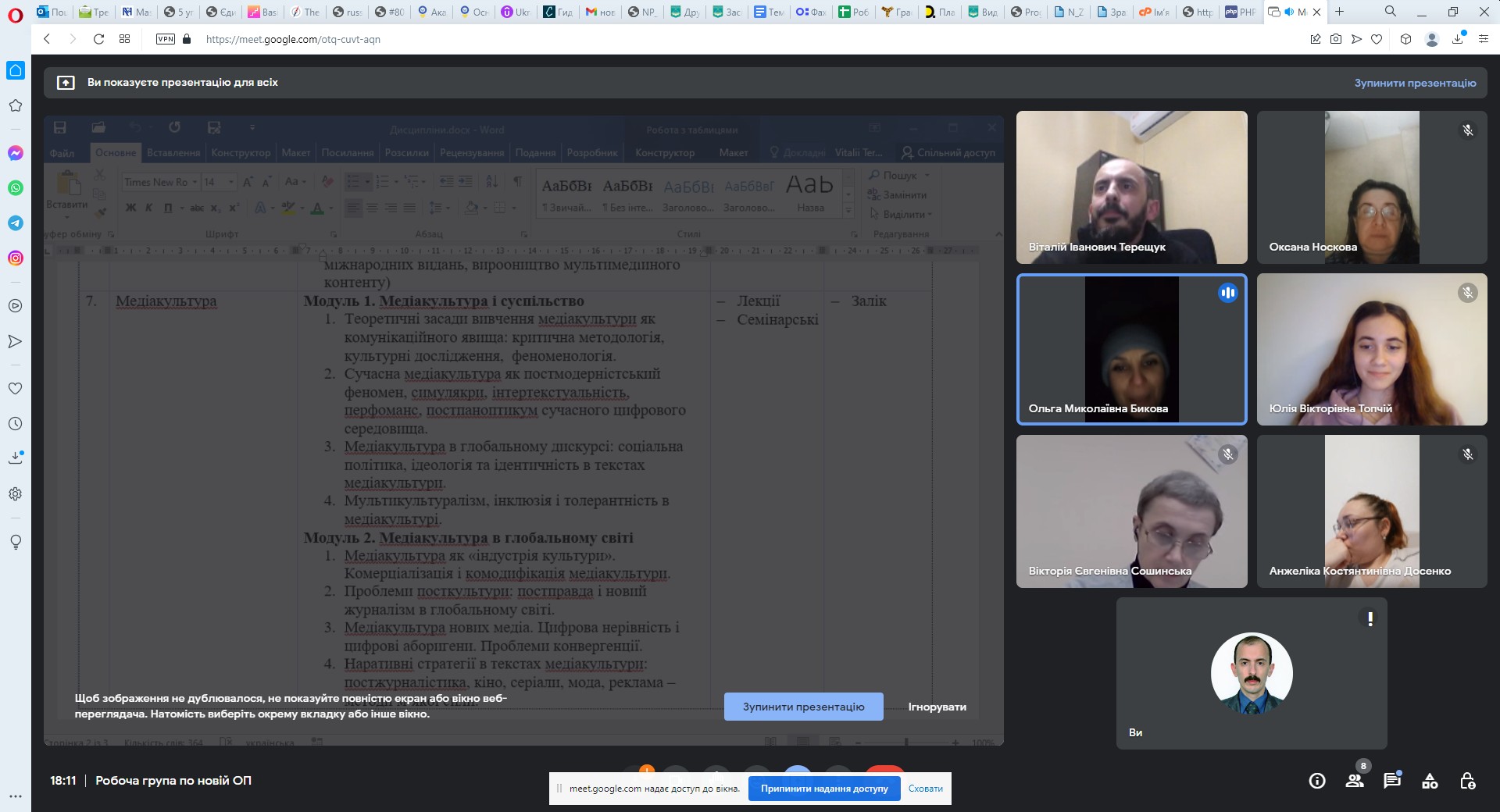The image size is (1500, 812).
Task: Open host controls lock icon
Action: pyautogui.click(x=1467, y=781)
